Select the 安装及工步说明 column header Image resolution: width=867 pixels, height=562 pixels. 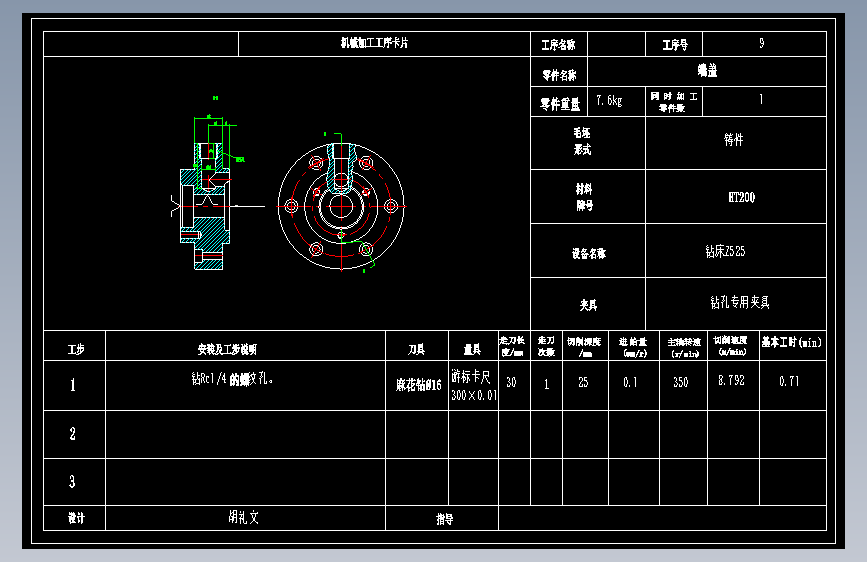tap(246, 346)
